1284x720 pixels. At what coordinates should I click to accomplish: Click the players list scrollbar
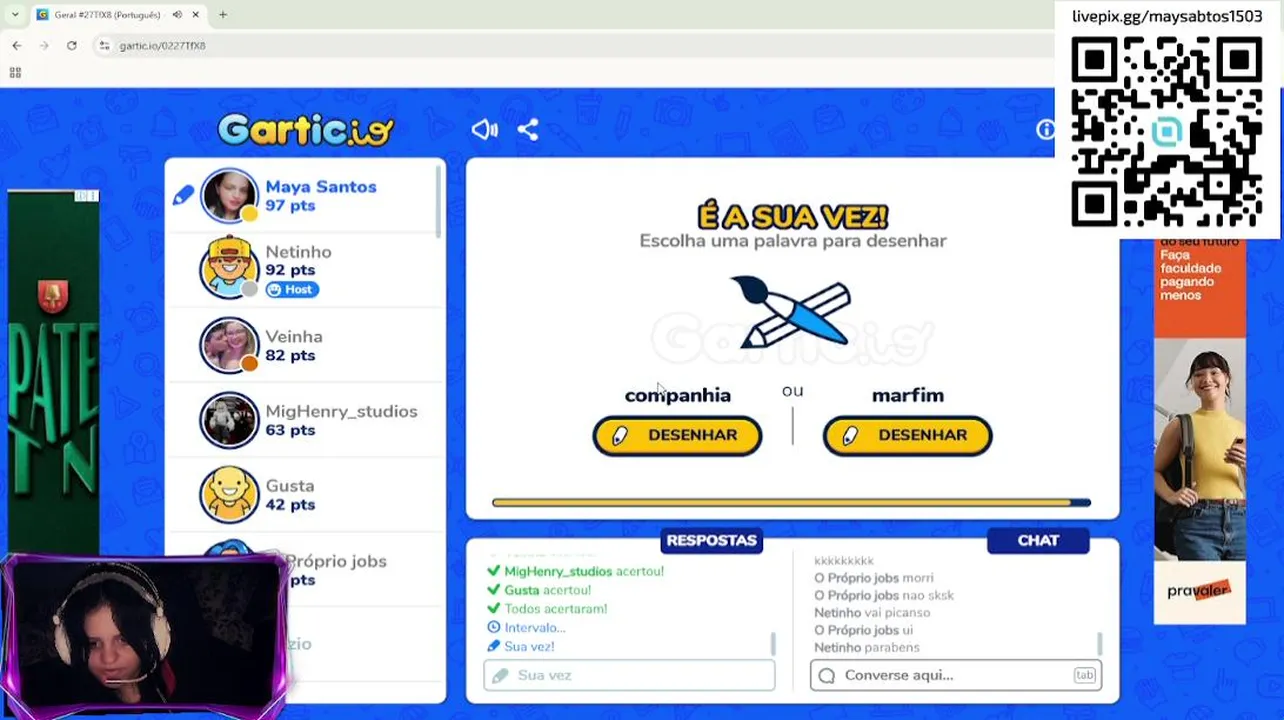point(439,200)
